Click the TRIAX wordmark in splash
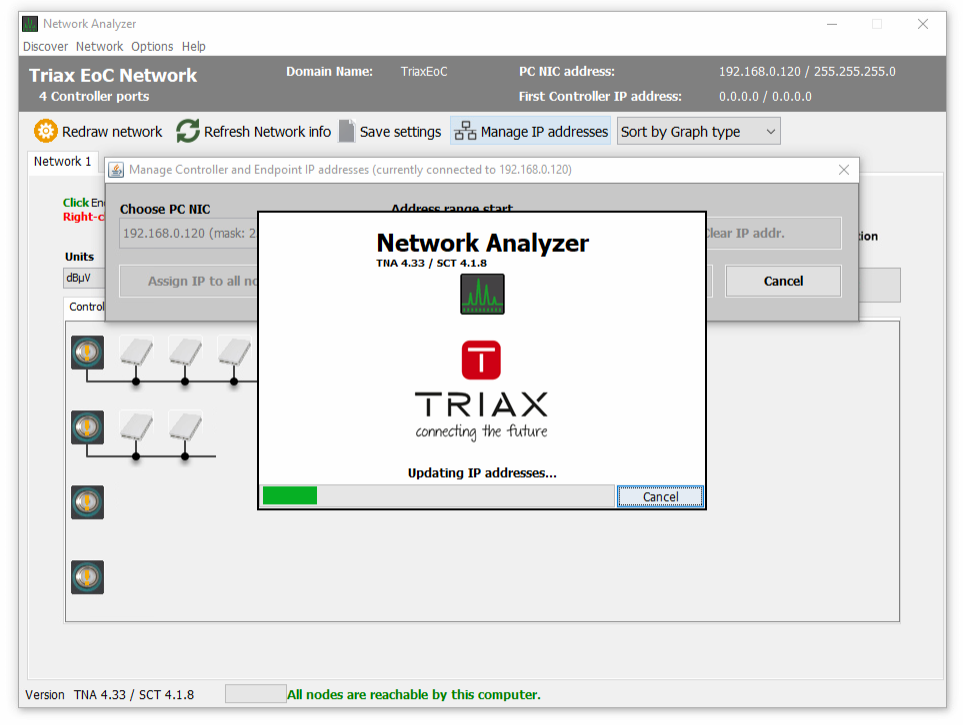Screen dimensions: 963x725 click(x=482, y=404)
